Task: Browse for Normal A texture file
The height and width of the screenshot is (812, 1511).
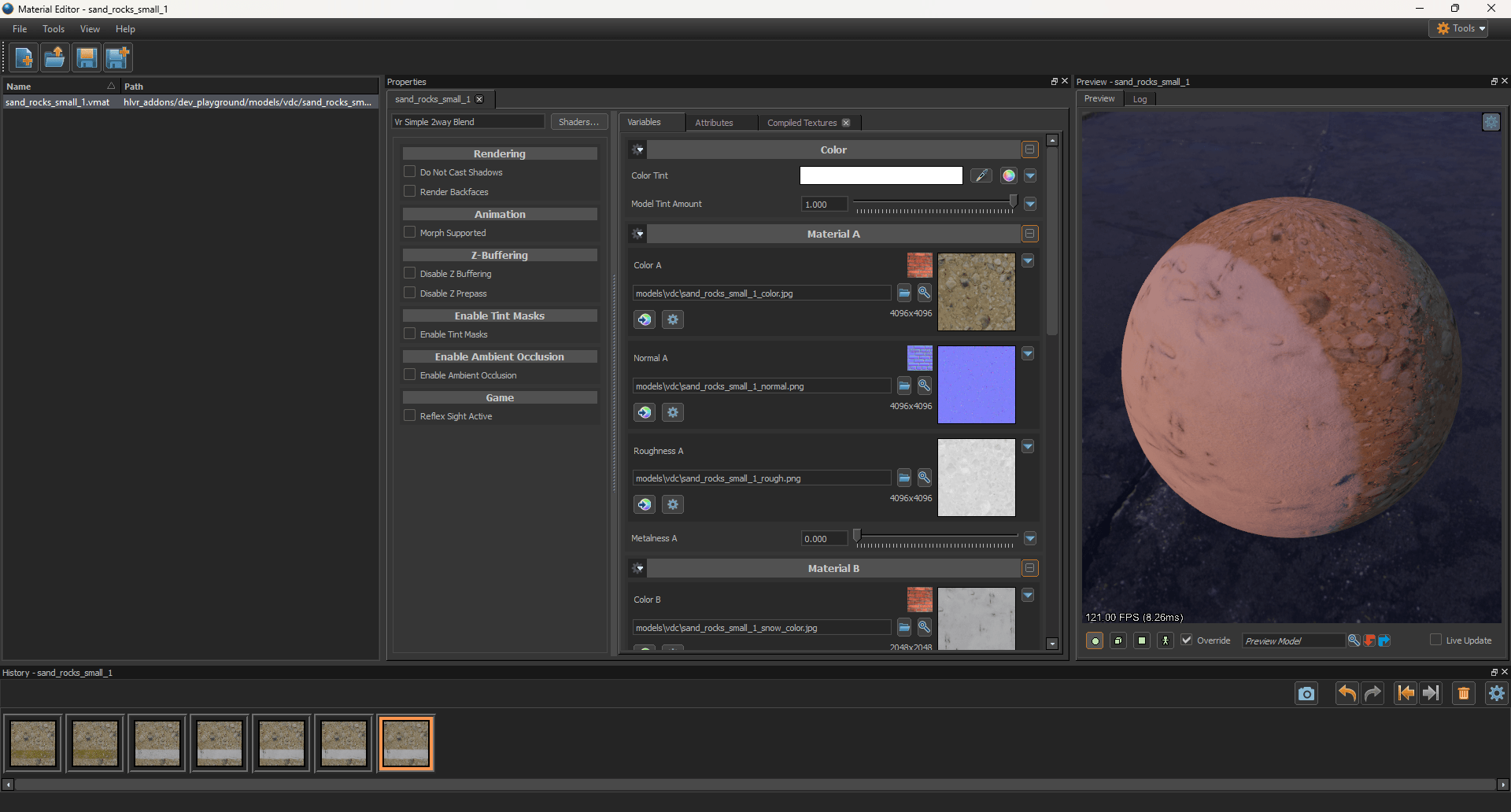Action: point(904,386)
